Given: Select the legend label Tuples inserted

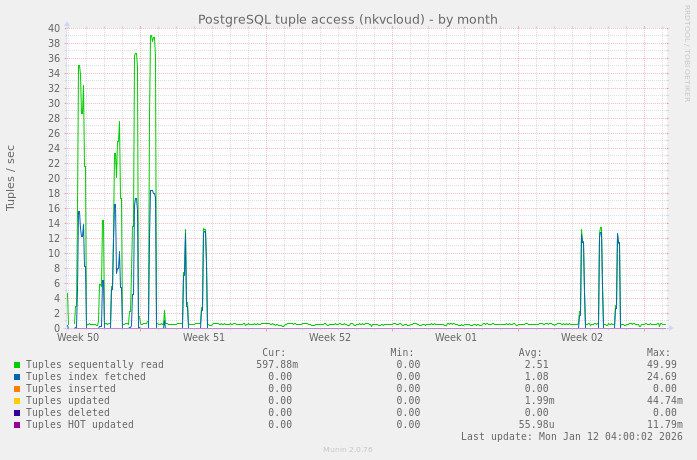Looking at the screenshot, I should click(x=71, y=388).
